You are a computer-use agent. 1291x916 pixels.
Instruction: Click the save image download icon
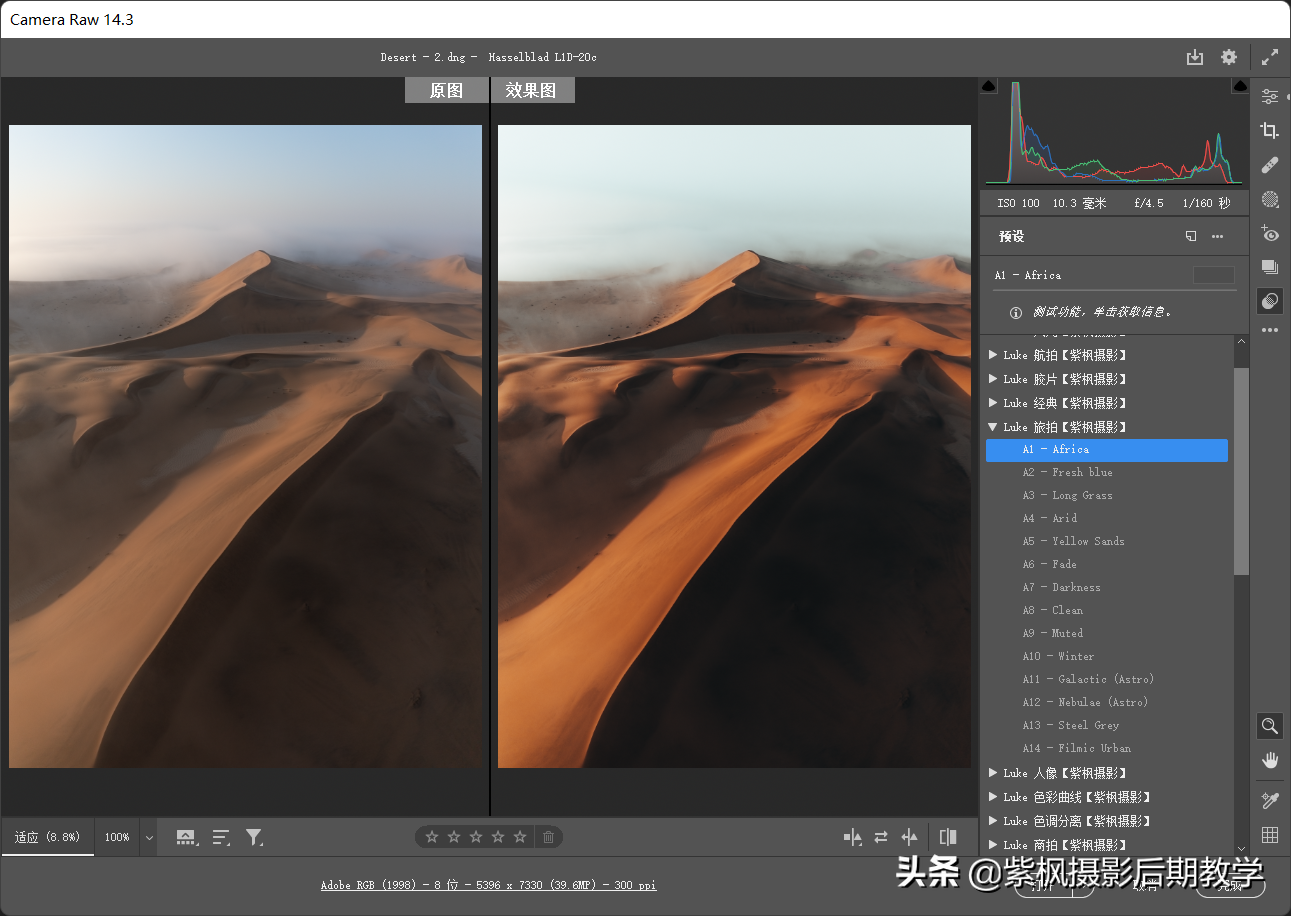coord(1194,58)
